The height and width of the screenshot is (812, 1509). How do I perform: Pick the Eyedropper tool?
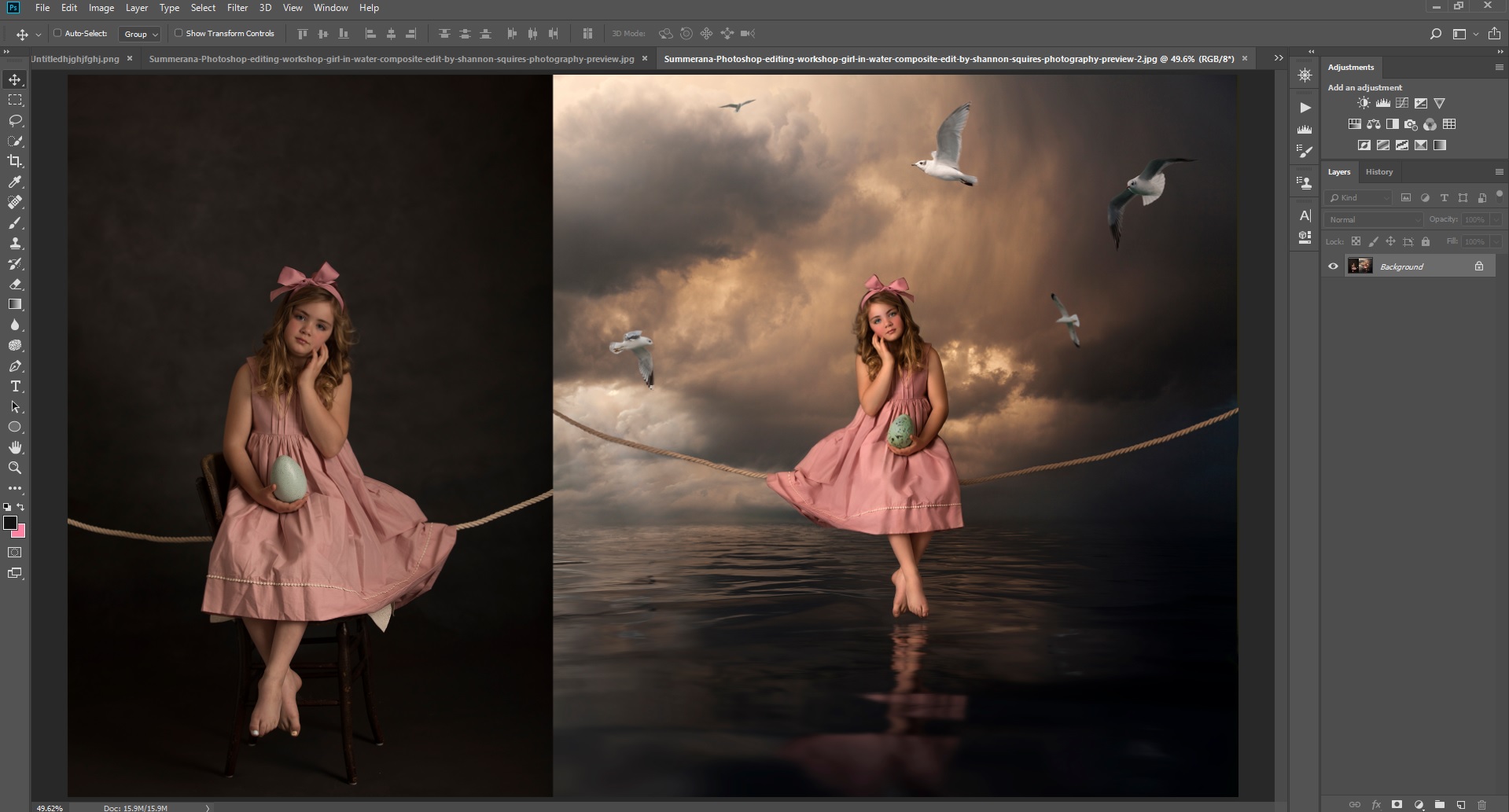click(x=15, y=182)
